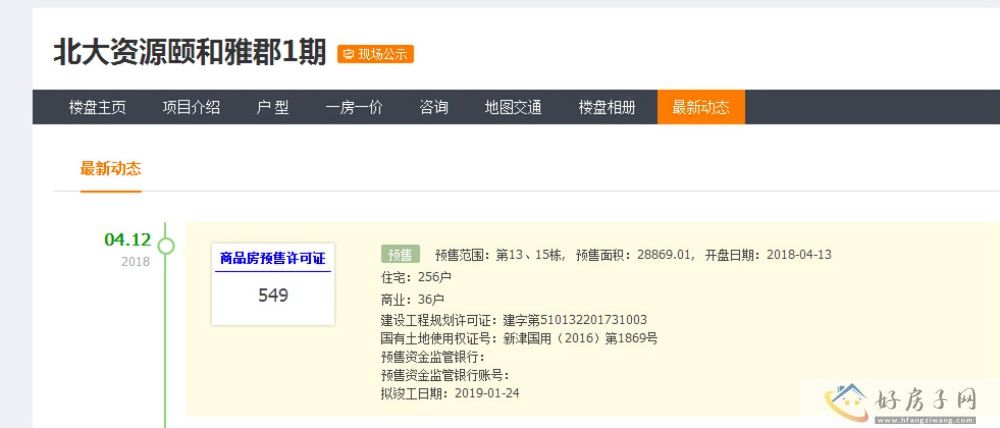Open the 商品房预售许可证 549 card
This screenshot has height=428, width=1000.
272,283
